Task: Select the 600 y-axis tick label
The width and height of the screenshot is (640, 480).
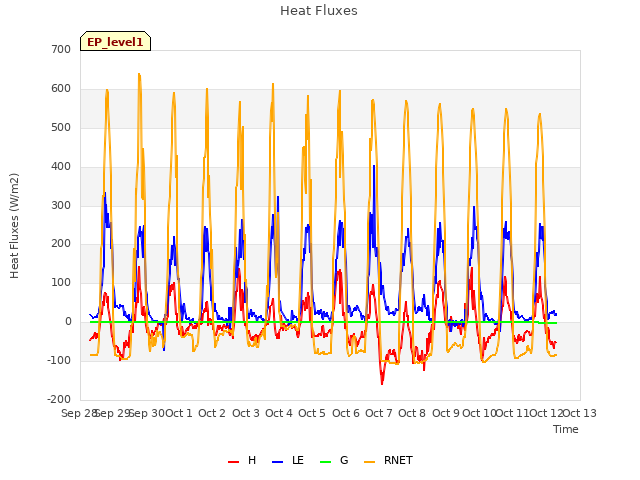Action: 61,88
